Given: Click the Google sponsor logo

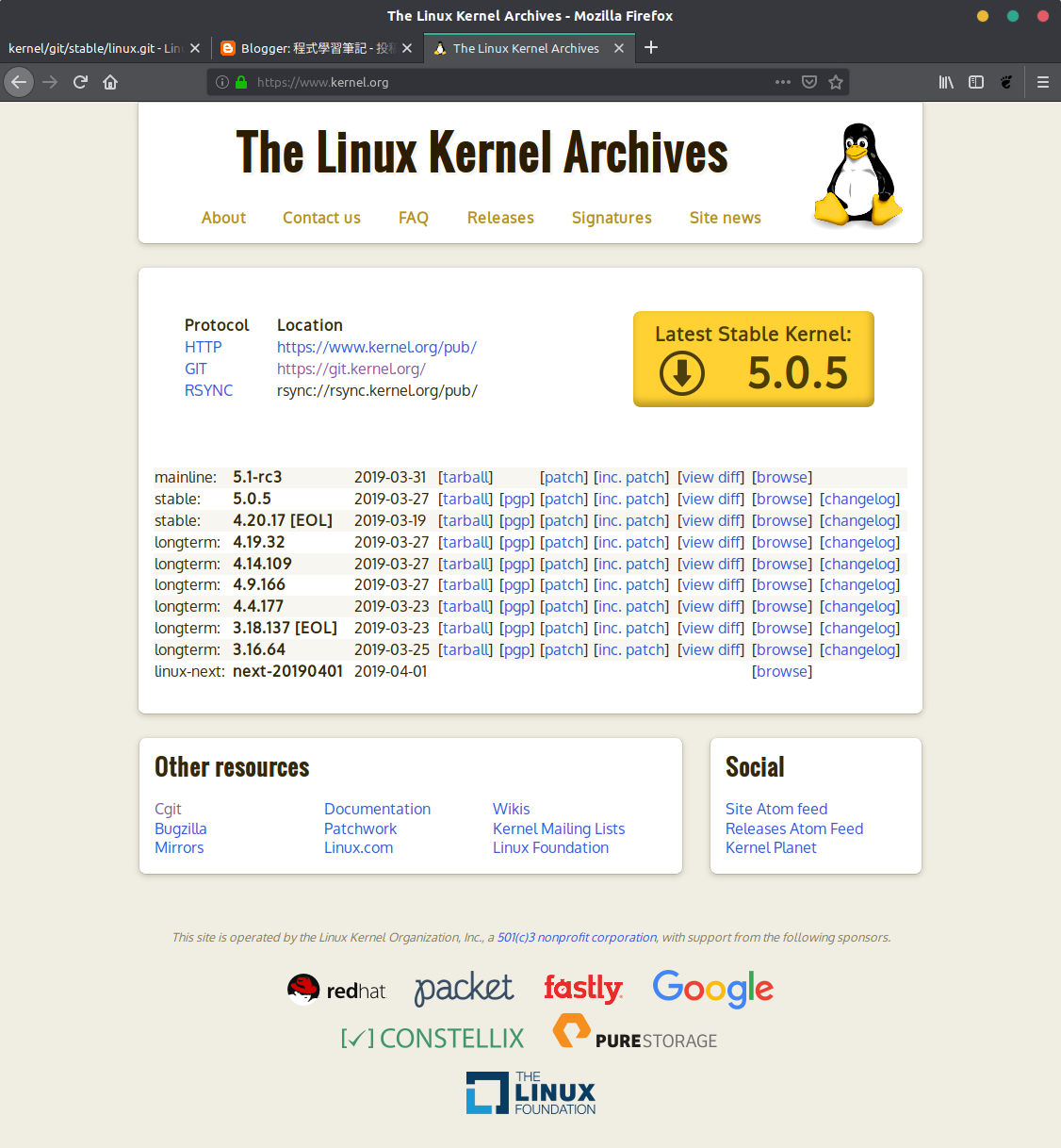Looking at the screenshot, I should [712, 990].
